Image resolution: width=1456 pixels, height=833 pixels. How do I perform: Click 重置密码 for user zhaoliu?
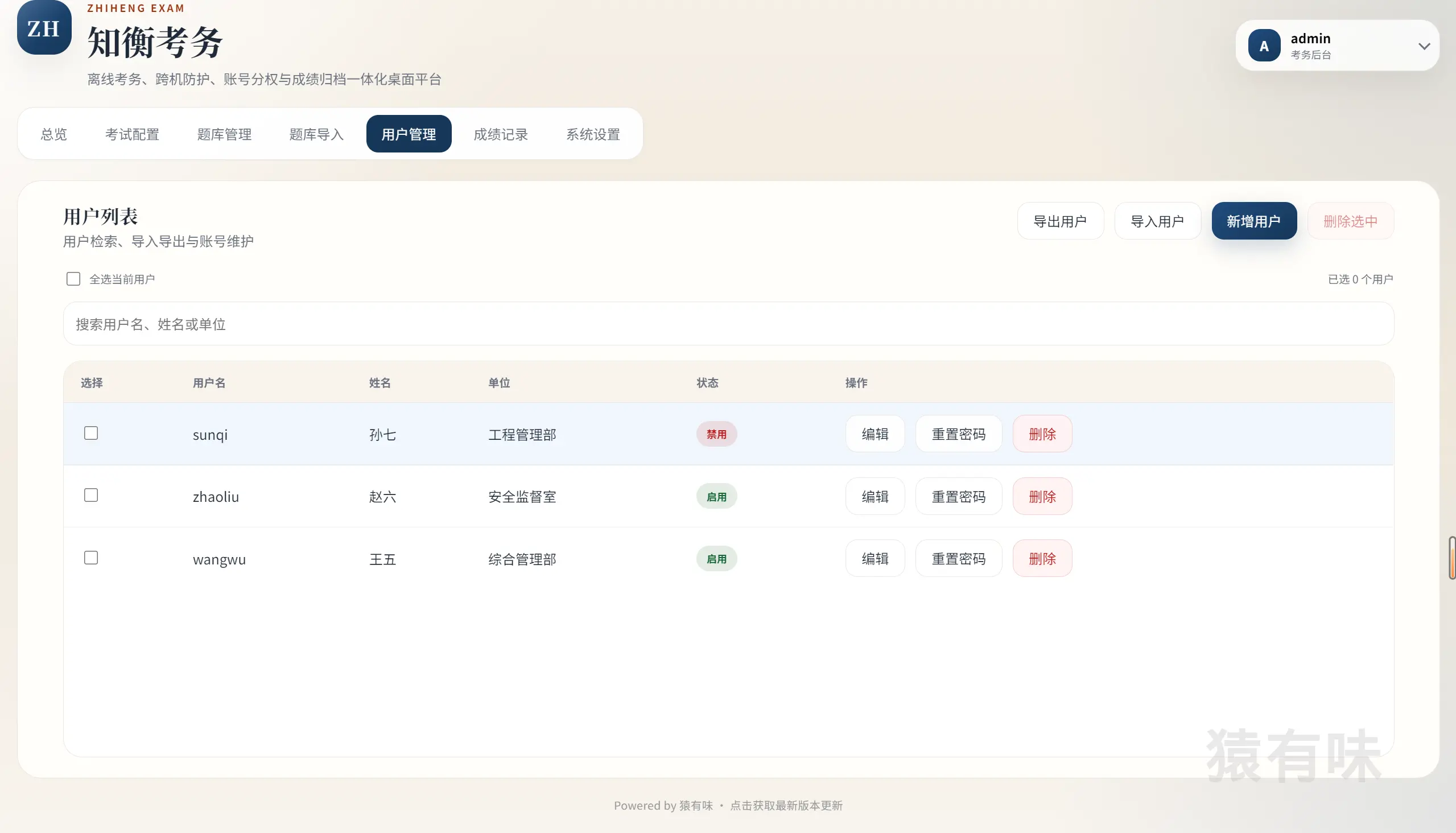pyautogui.click(x=959, y=496)
